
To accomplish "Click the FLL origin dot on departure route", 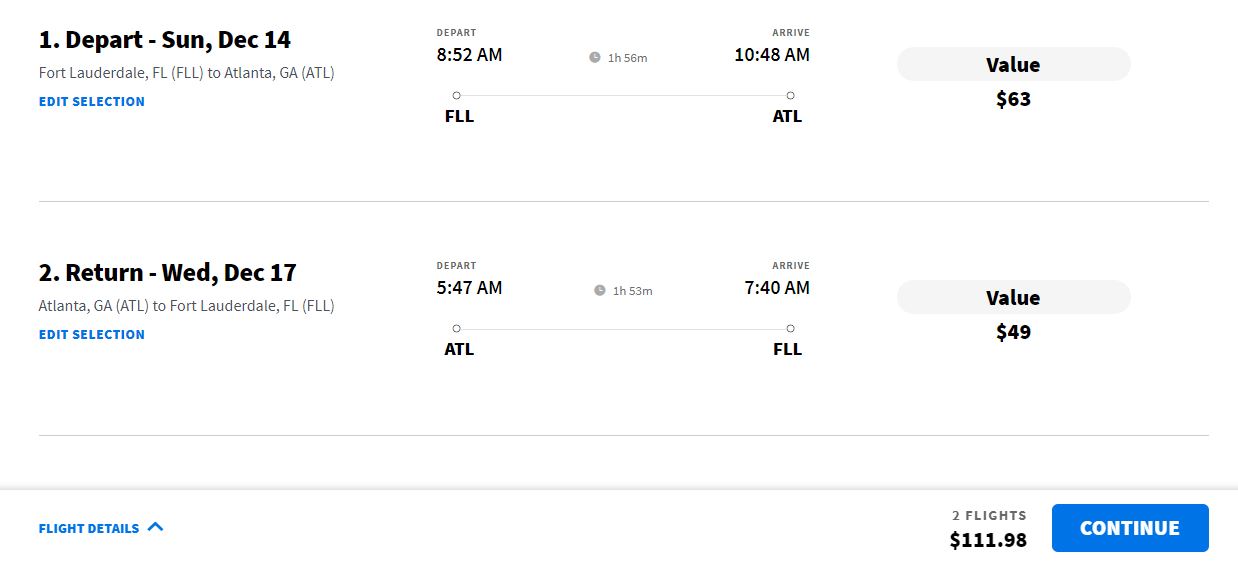I will point(457,96).
